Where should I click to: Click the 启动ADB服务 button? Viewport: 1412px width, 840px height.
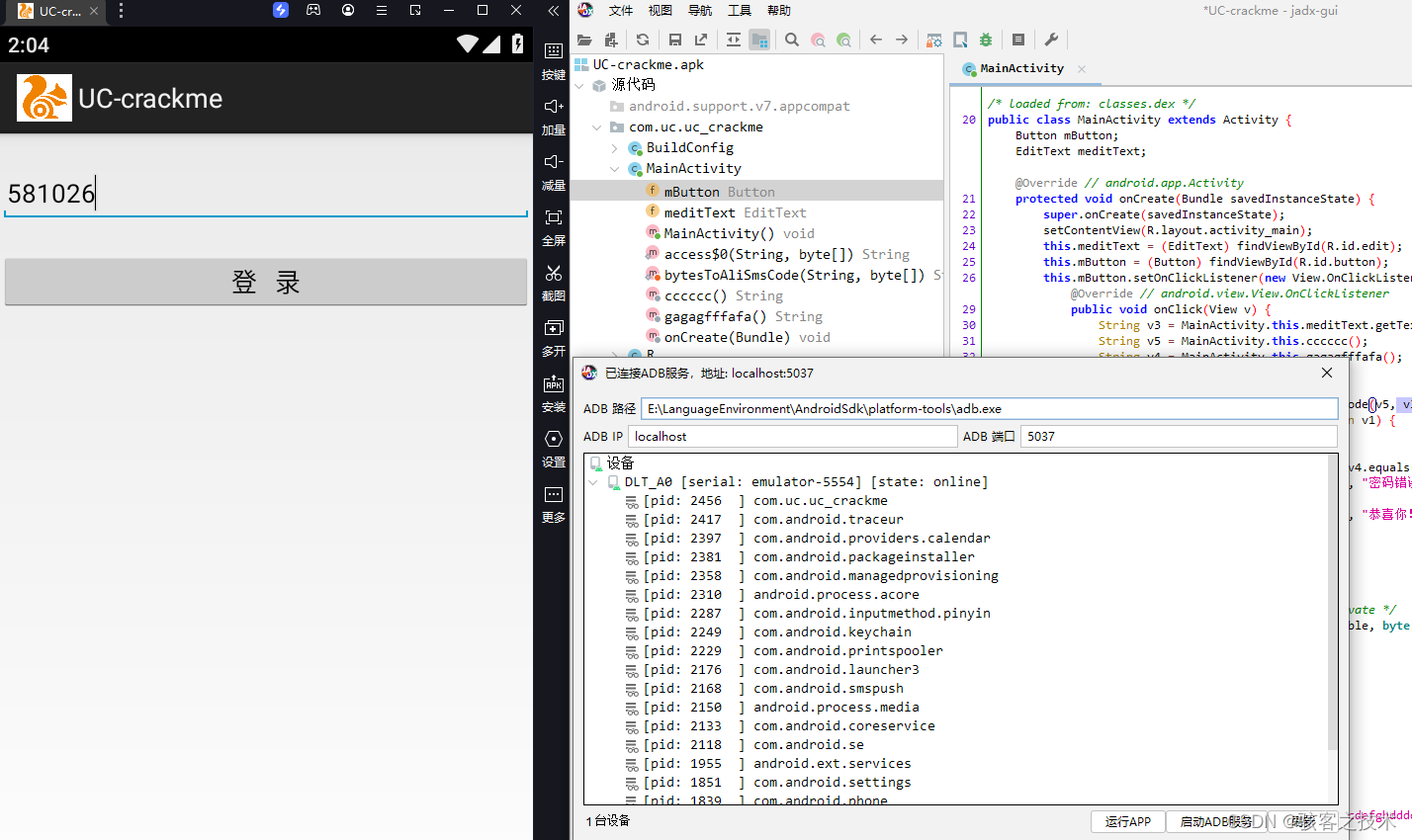tap(1215, 822)
